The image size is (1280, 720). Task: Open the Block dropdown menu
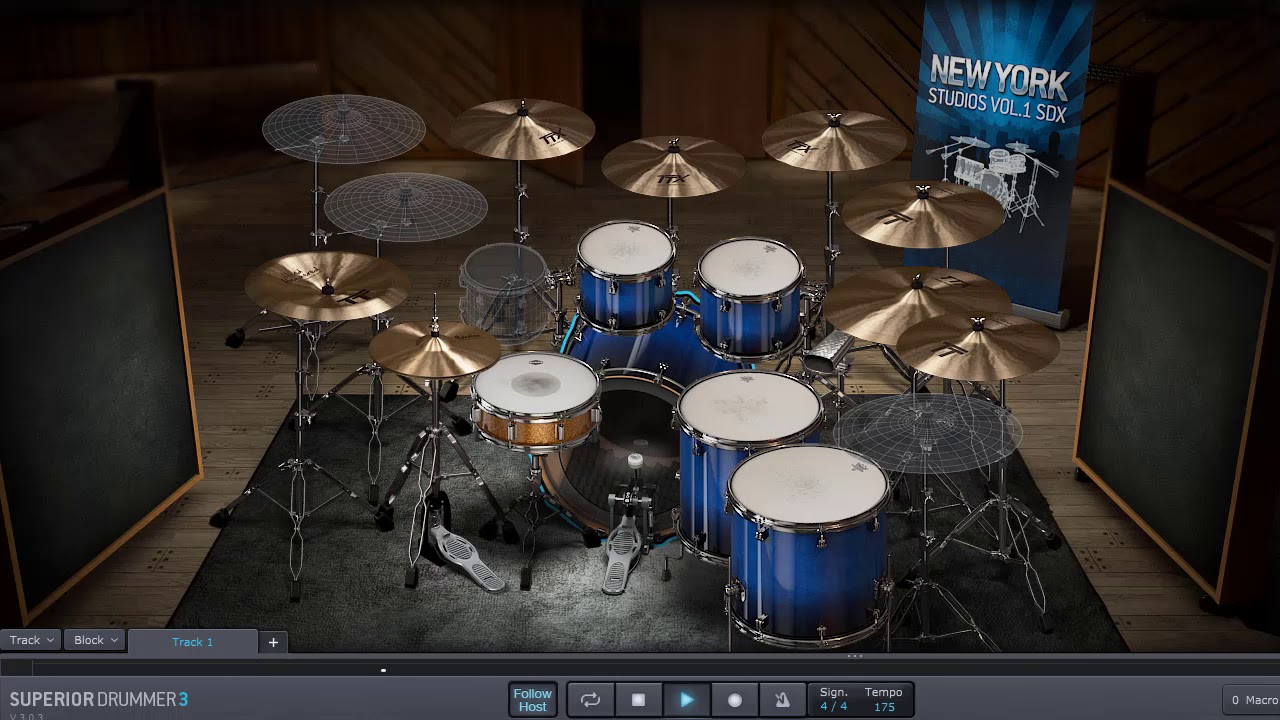[x=96, y=640]
